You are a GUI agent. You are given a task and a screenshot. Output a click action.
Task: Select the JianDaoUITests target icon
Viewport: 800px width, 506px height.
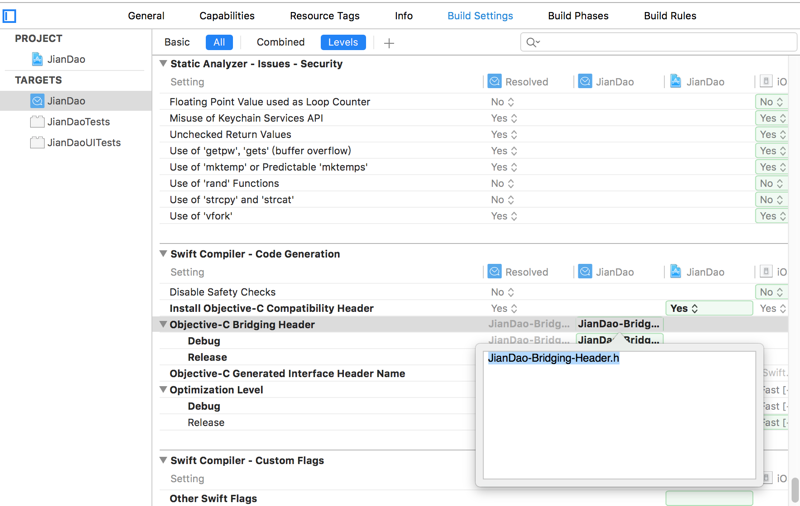37,143
